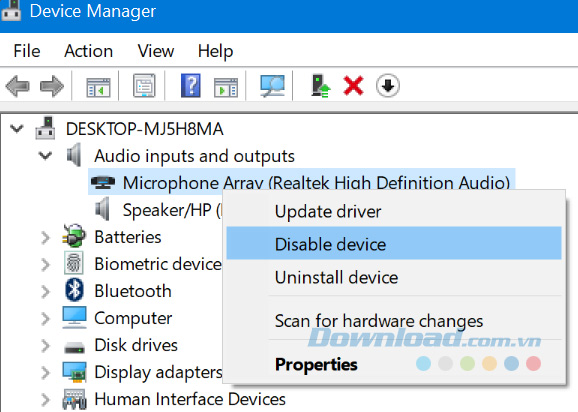The image size is (578, 412).
Task: Open the Help menu
Action: tap(215, 52)
